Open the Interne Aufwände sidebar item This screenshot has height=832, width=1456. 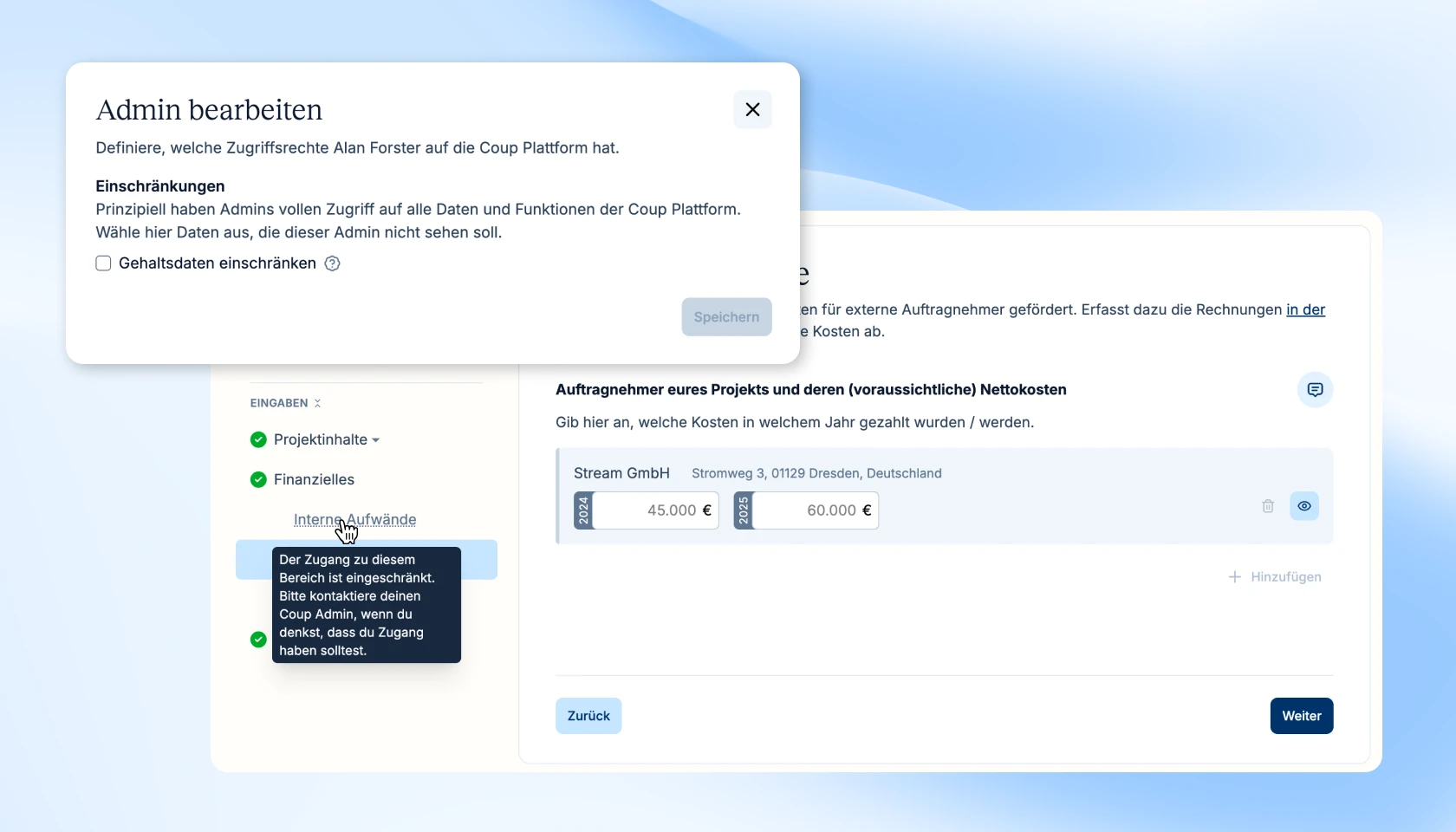(354, 519)
